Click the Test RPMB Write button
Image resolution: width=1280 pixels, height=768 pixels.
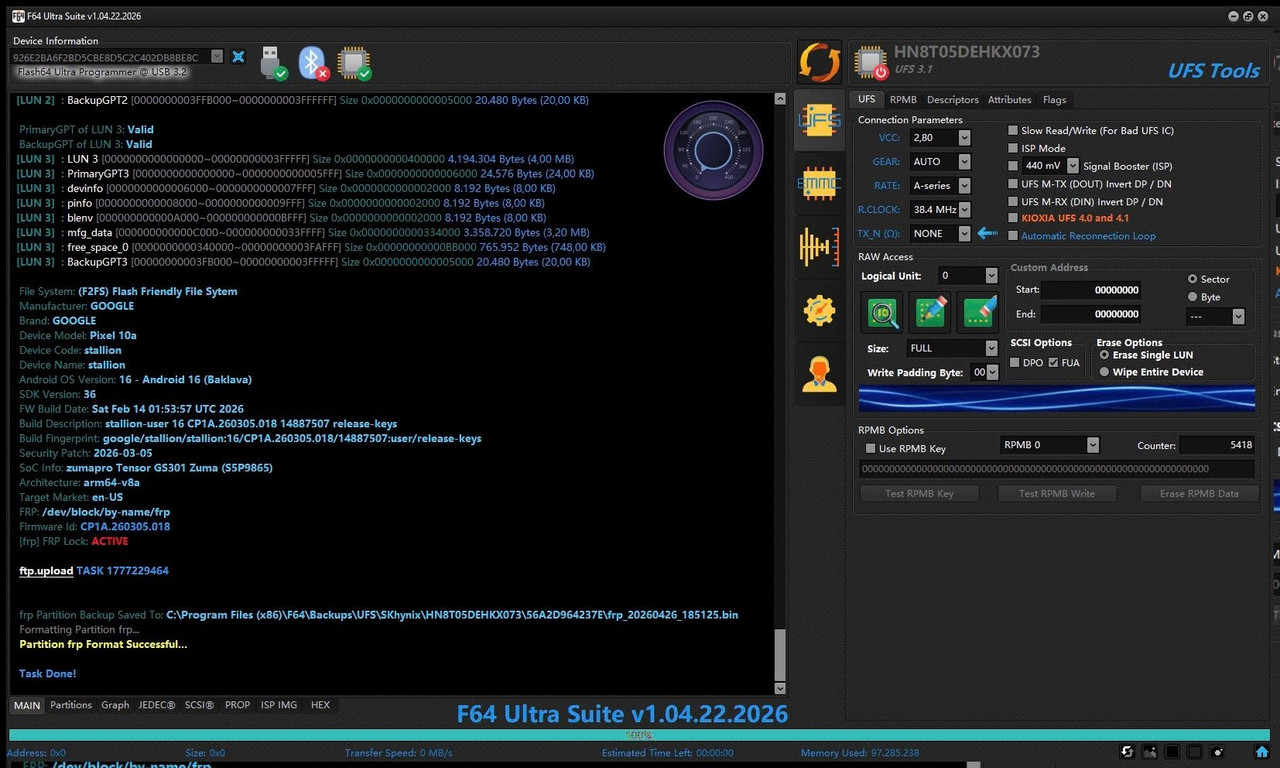(x=1057, y=494)
